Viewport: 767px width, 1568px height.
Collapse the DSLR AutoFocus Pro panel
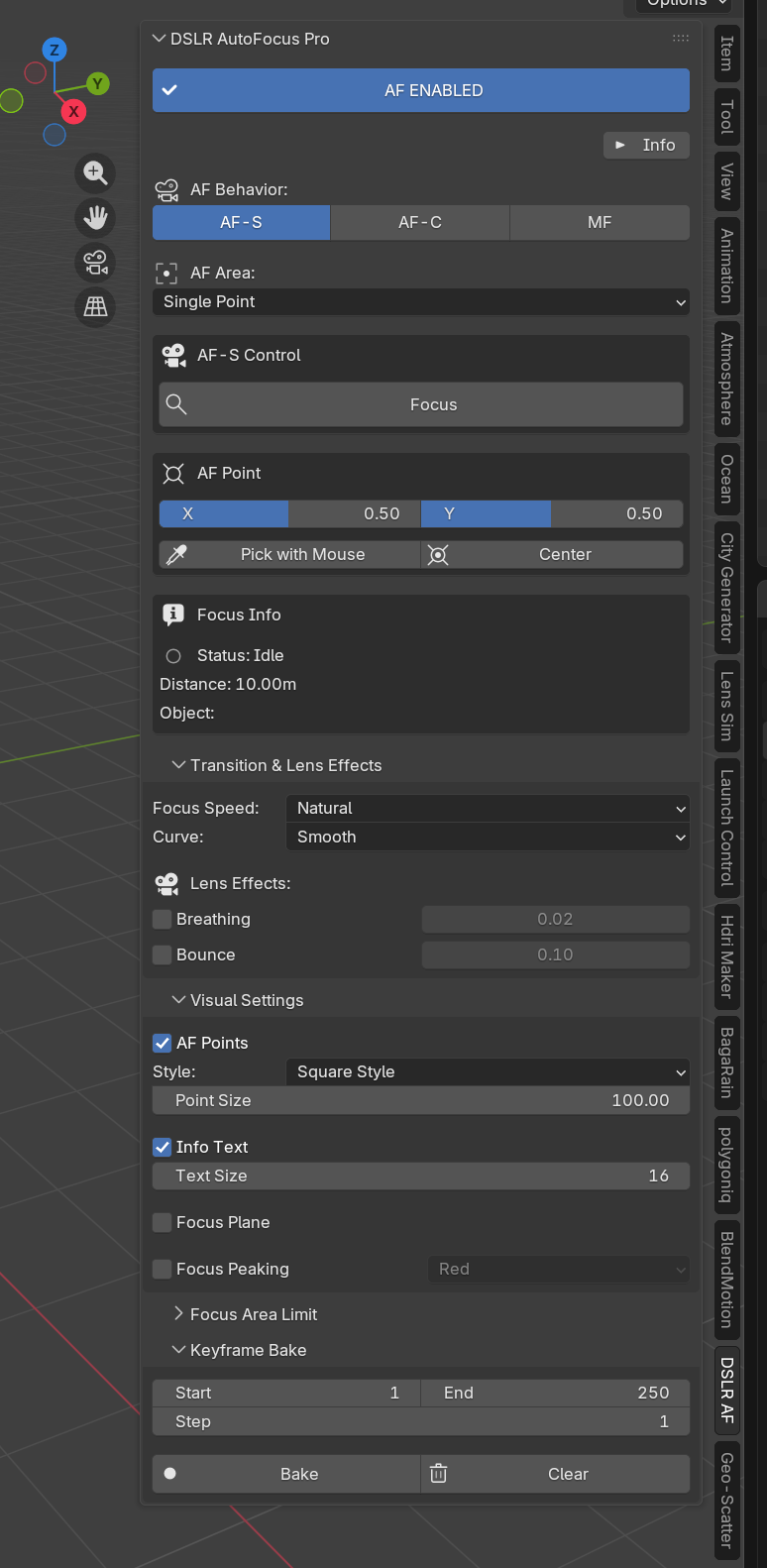(x=159, y=39)
